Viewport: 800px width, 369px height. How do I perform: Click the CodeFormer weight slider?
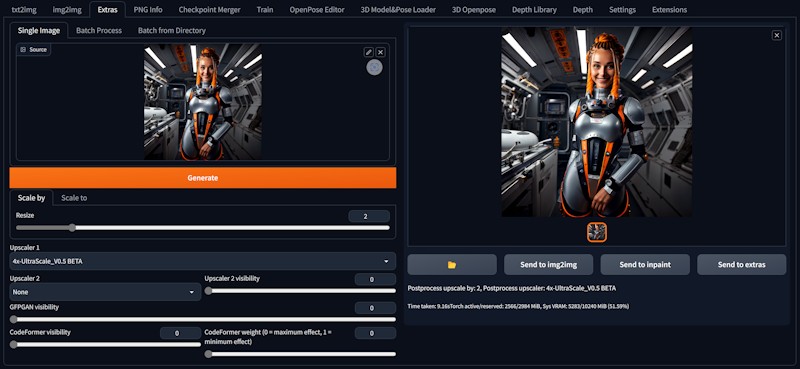coord(300,354)
